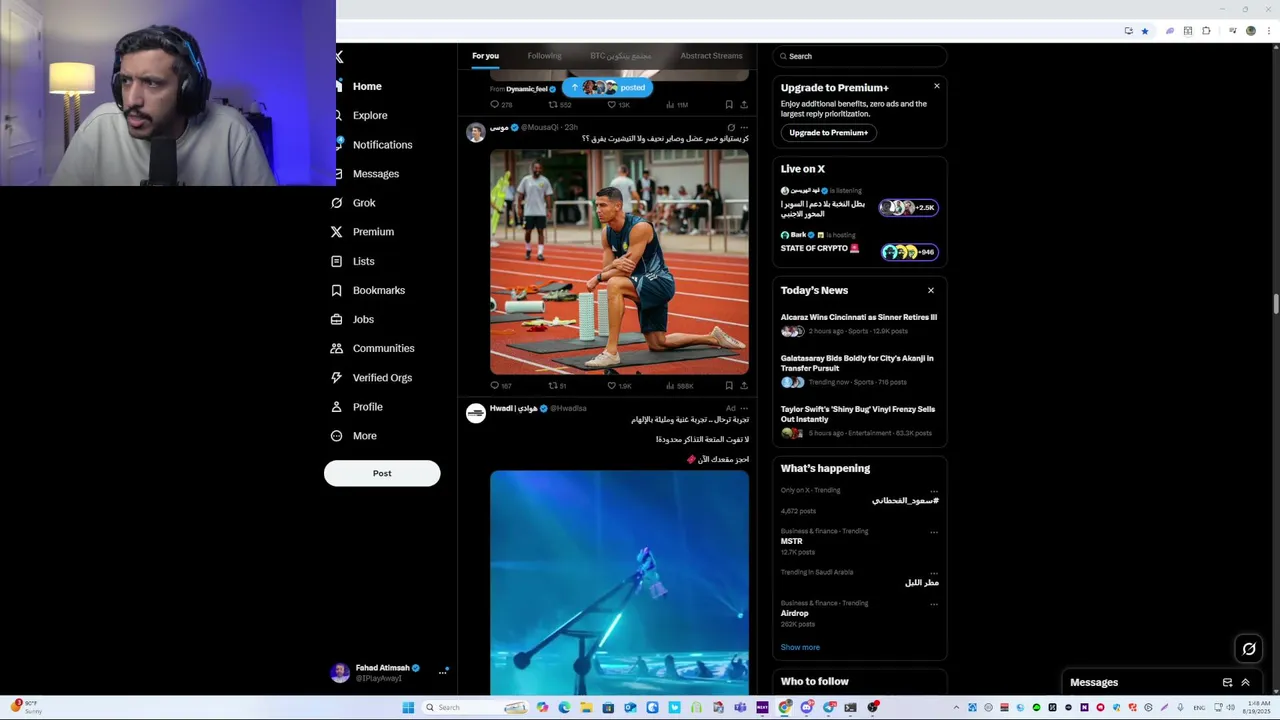Open options for the Airdrop trend
The width and height of the screenshot is (1280, 720).
click(x=934, y=603)
